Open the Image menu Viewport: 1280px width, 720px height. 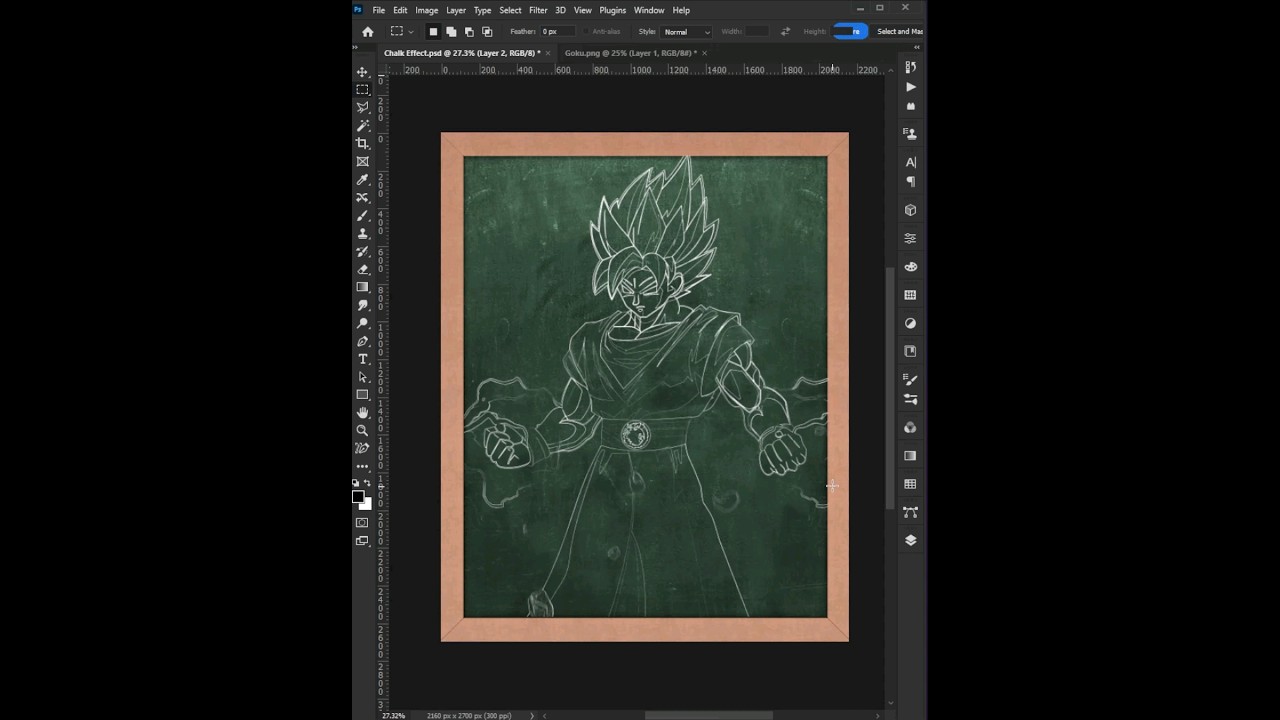coord(427,10)
